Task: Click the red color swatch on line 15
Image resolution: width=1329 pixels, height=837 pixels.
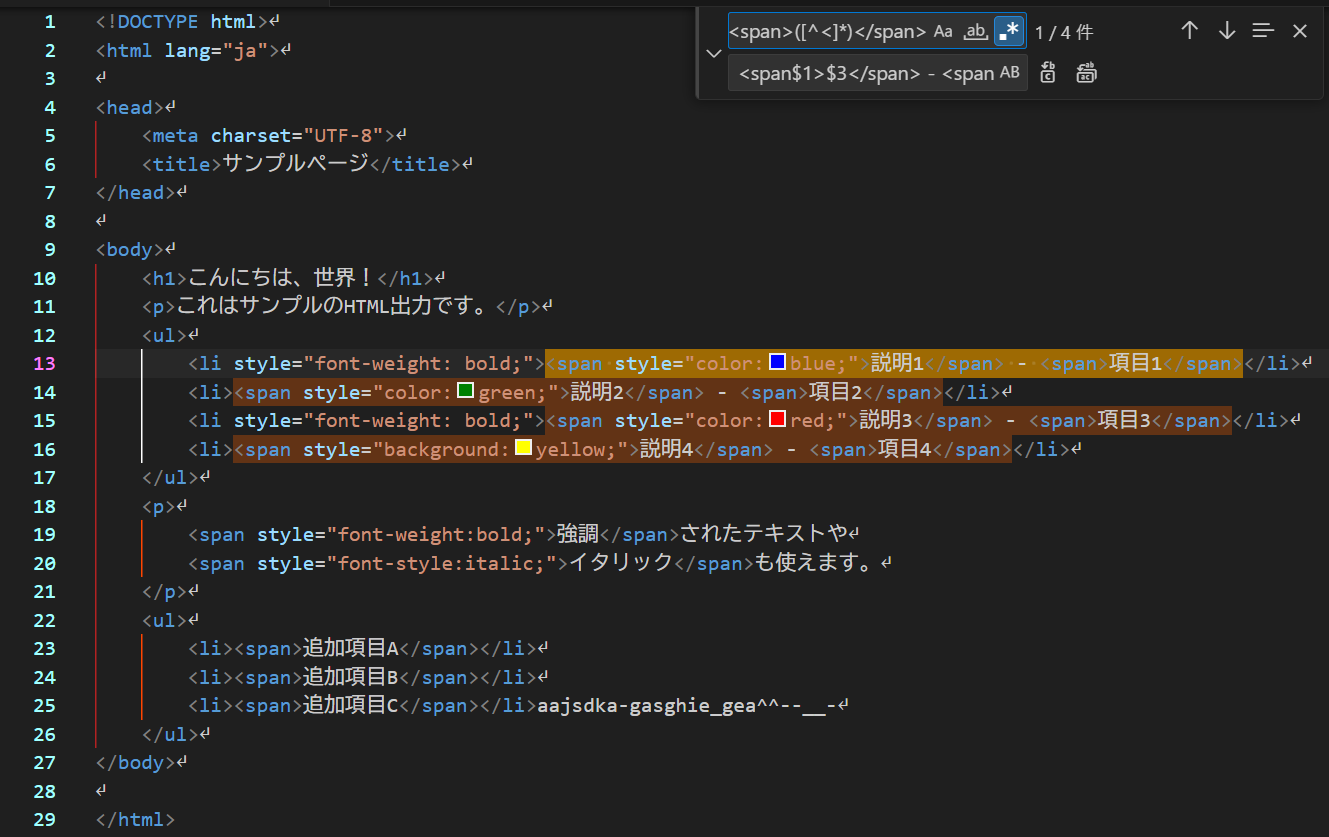Action: pos(777,419)
